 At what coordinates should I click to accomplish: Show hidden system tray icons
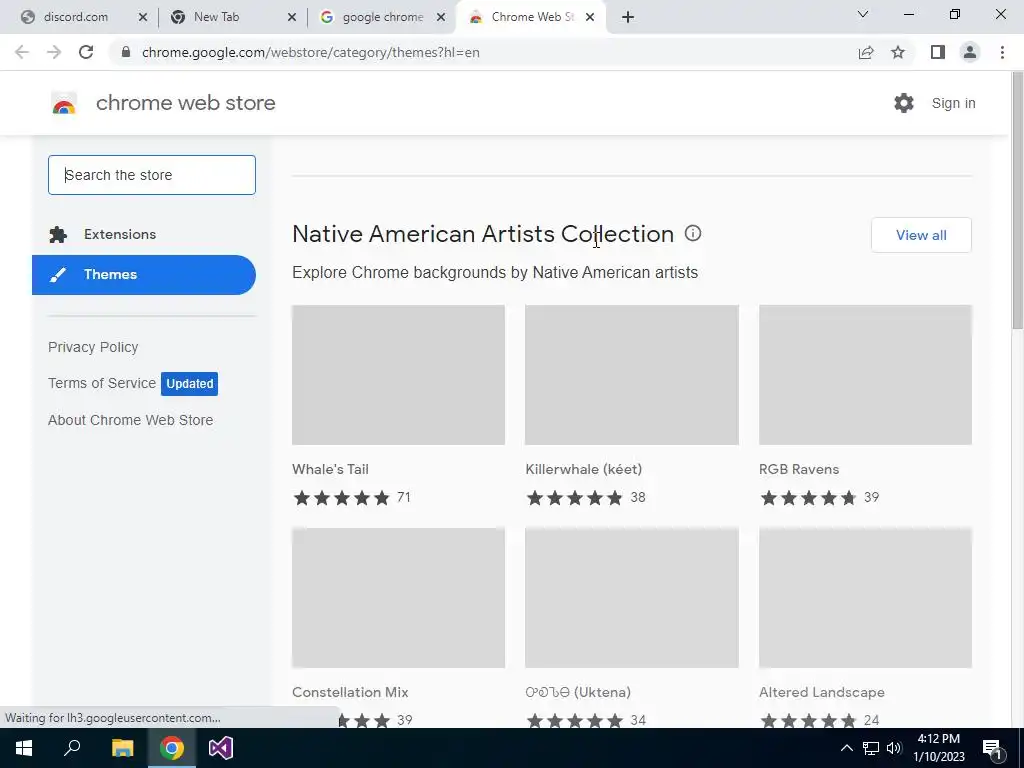846,748
